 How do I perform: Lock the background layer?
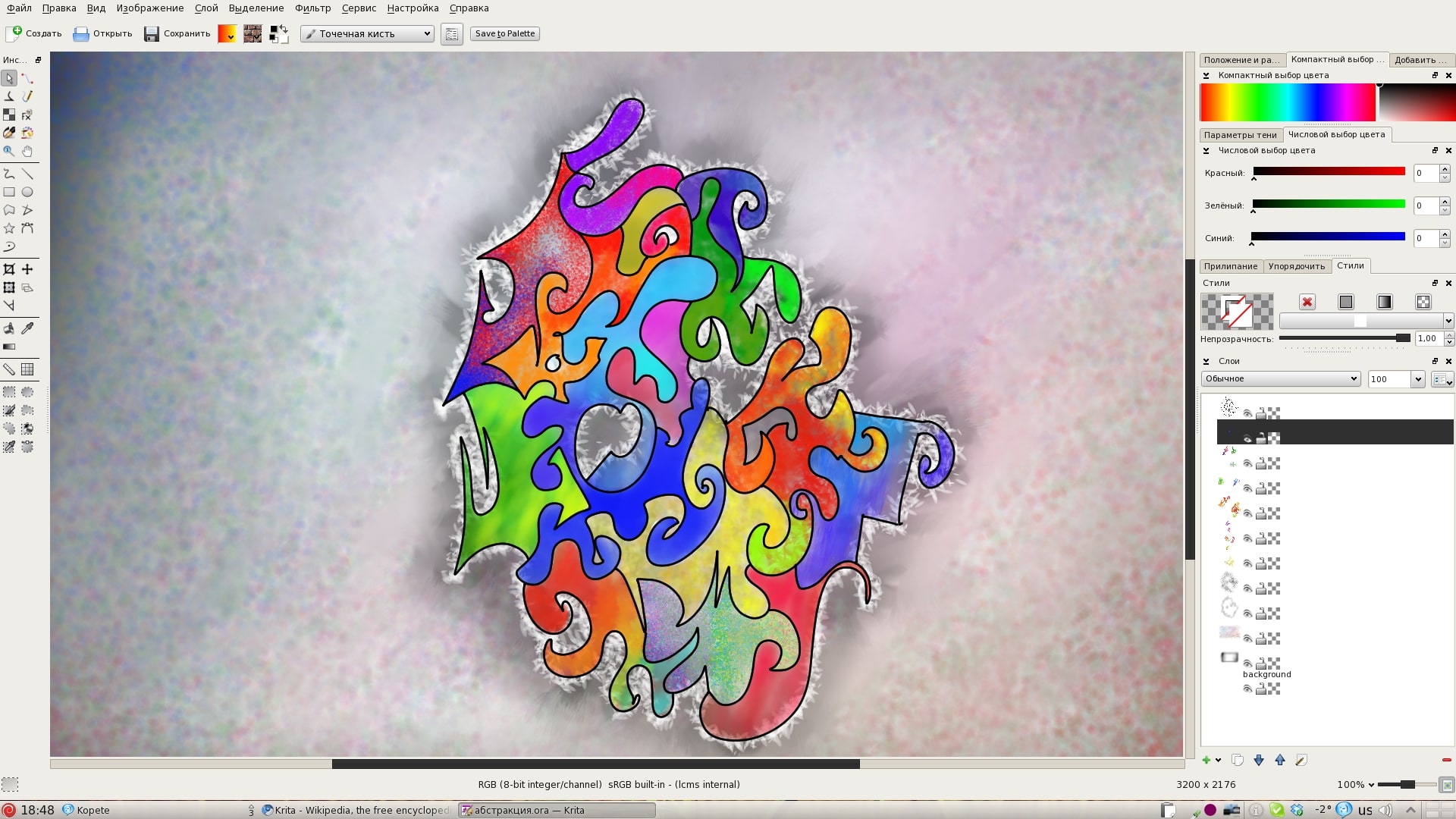pos(1261,665)
